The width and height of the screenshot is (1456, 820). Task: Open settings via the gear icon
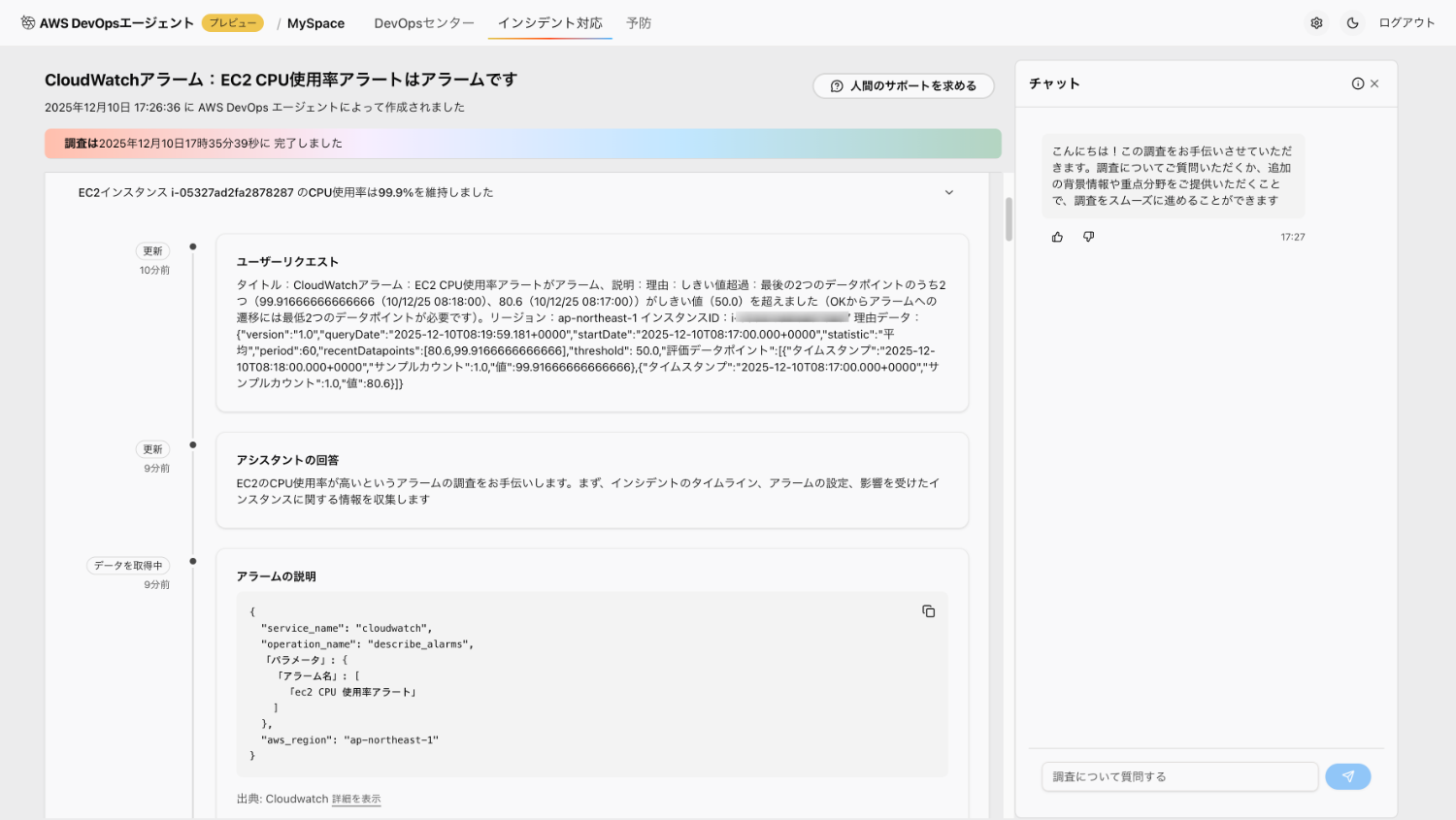[1316, 23]
